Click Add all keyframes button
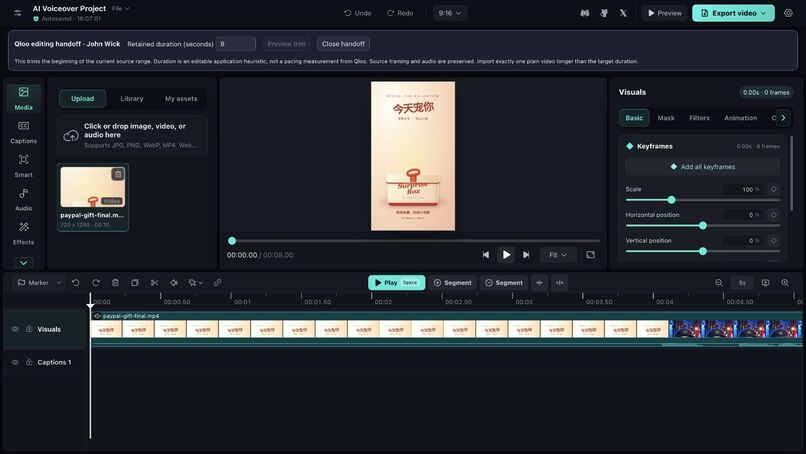This screenshot has height=454, width=806. point(703,167)
